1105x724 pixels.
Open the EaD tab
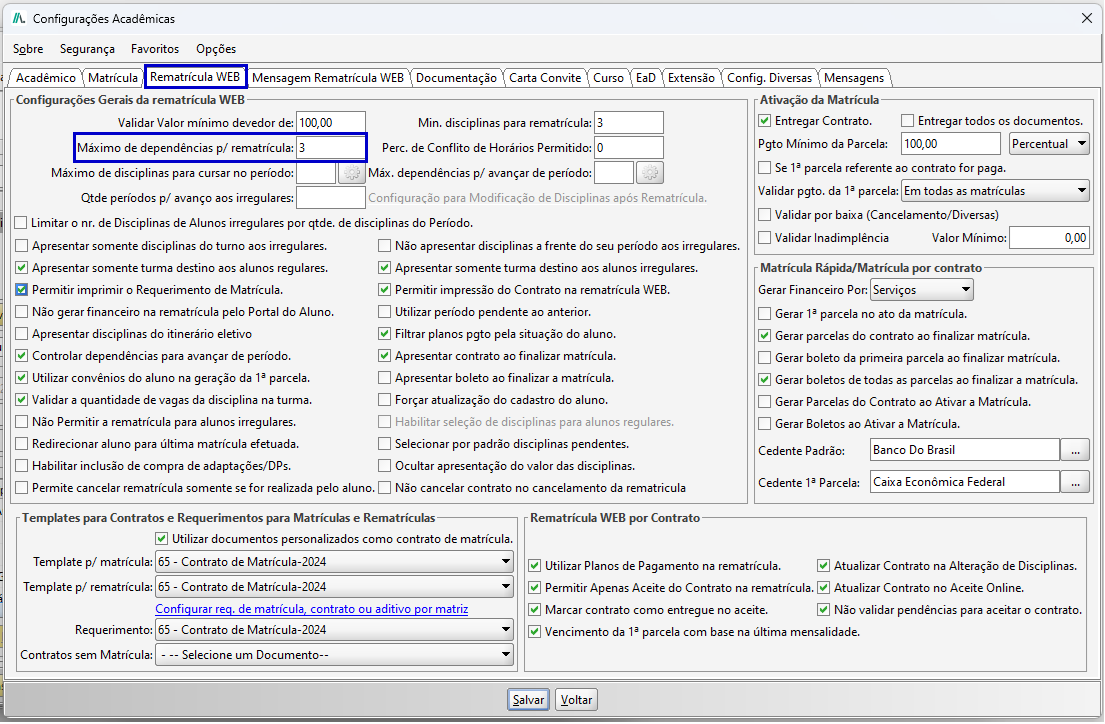coord(646,78)
